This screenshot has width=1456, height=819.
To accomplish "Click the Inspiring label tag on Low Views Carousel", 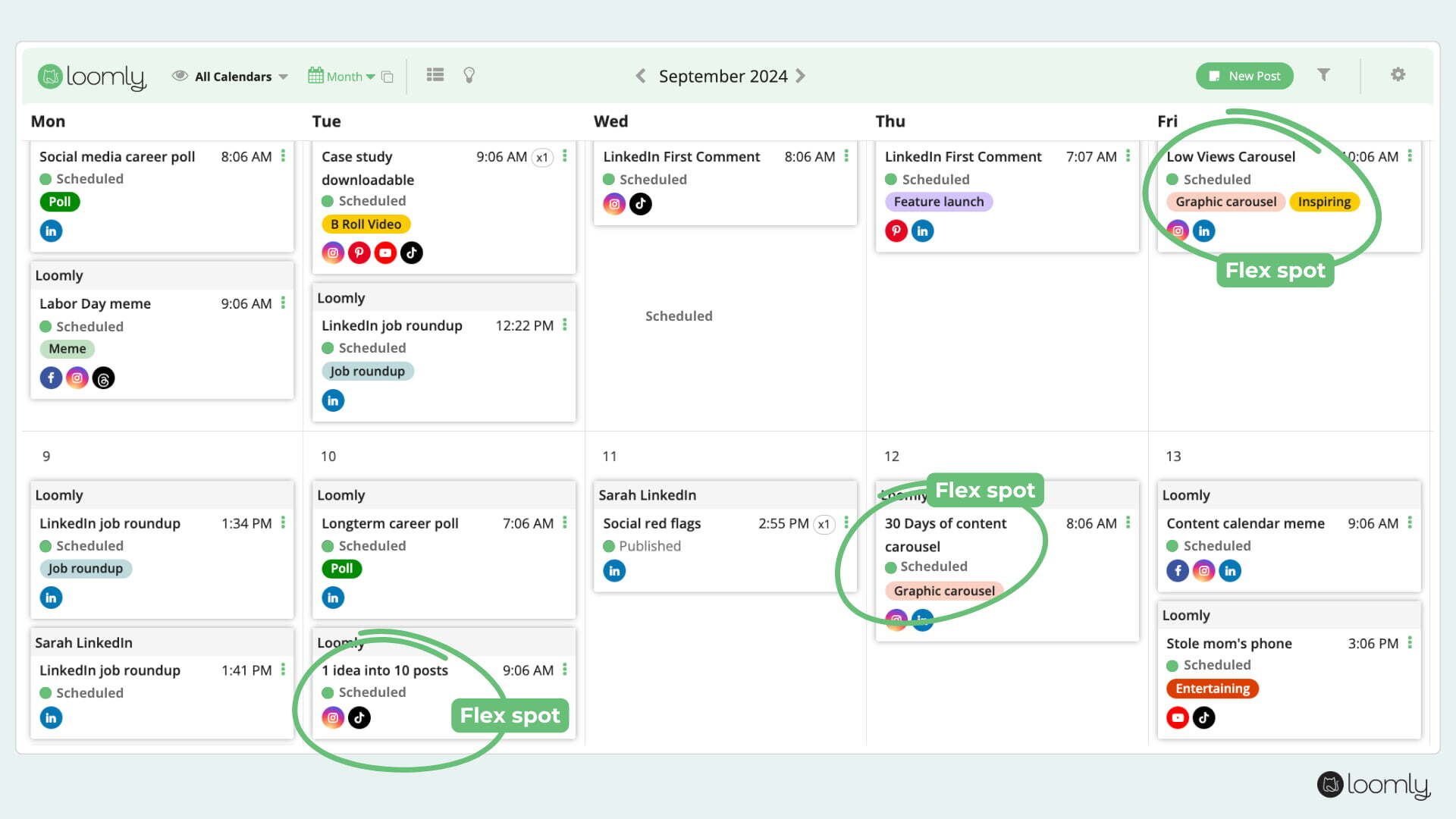I will coord(1324,201).
